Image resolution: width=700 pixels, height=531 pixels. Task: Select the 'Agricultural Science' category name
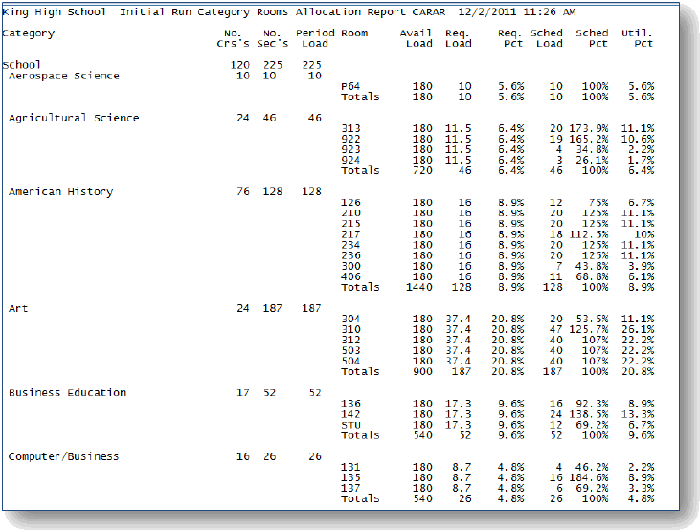pyautogui.click(x=74, y=118)
